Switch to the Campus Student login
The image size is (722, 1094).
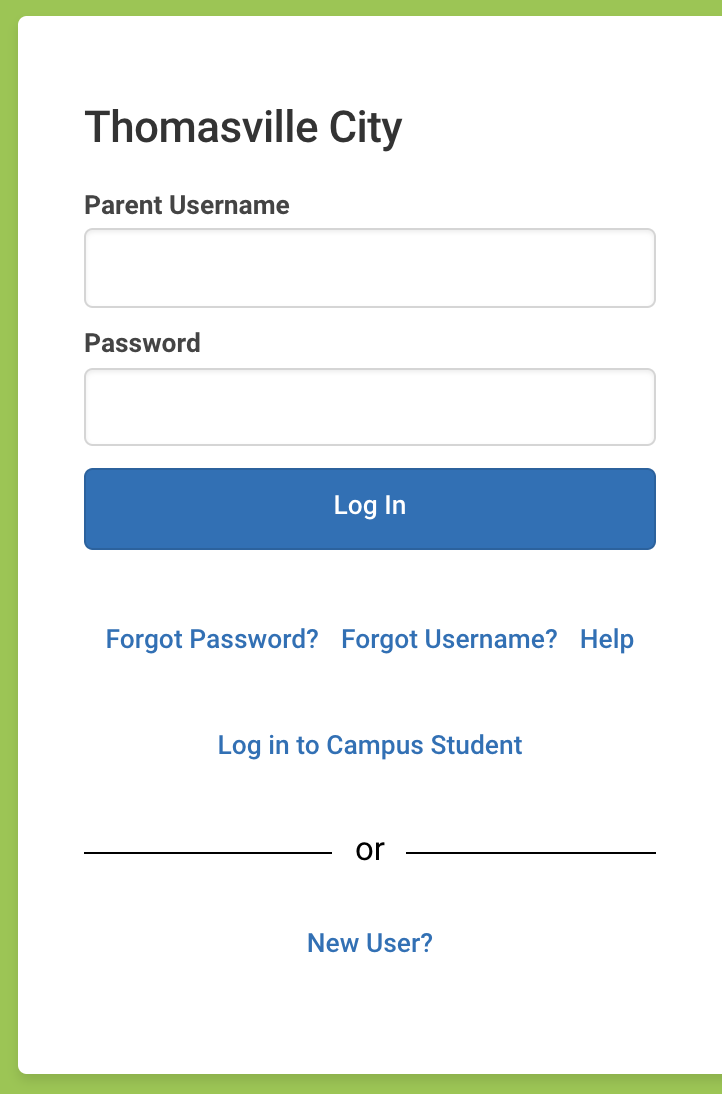coord(370,745)
